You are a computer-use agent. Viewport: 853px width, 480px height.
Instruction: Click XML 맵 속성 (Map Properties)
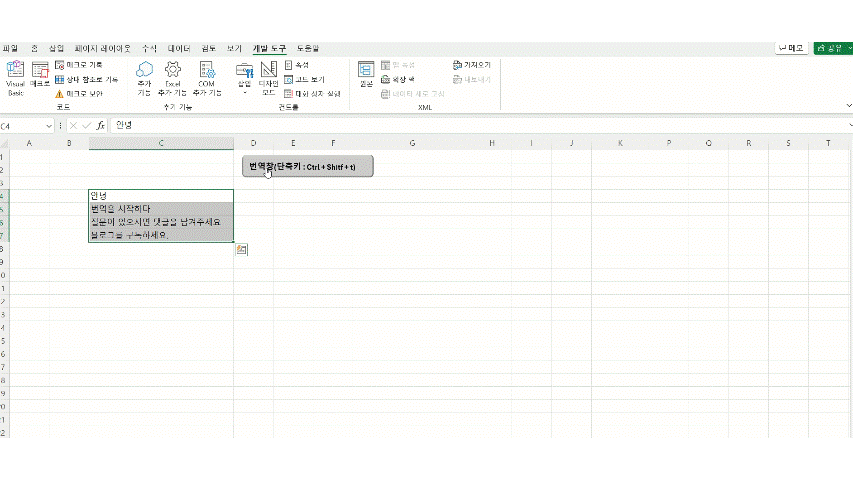click(398, 65)
